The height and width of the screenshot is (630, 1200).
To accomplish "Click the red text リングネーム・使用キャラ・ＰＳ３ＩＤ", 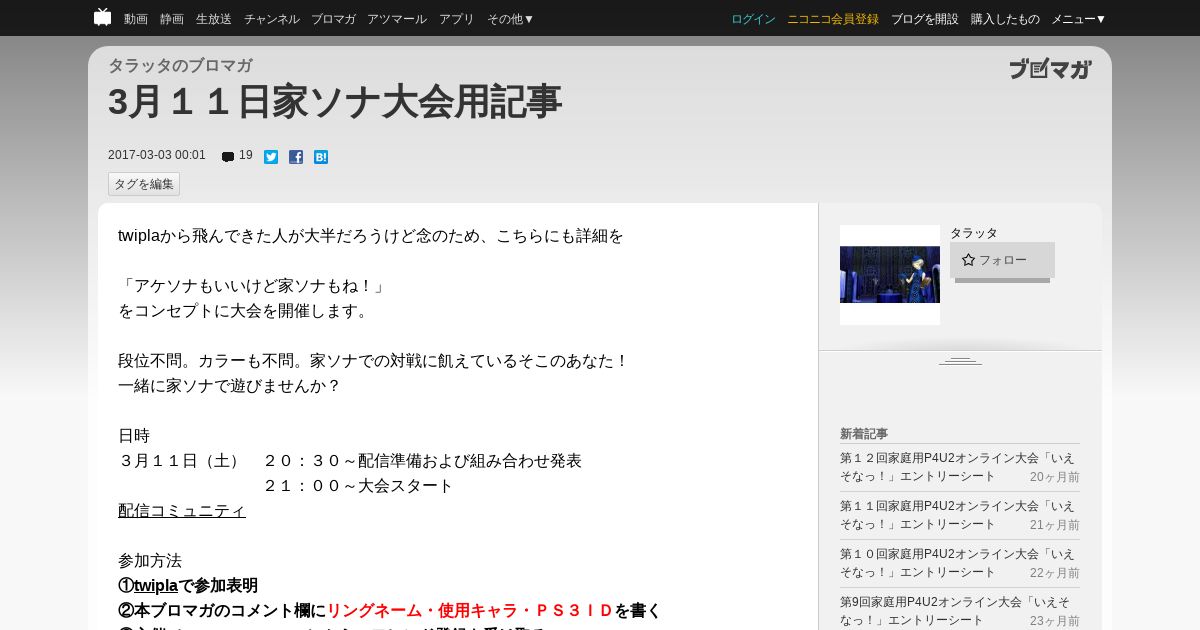I will pos(470,611).
